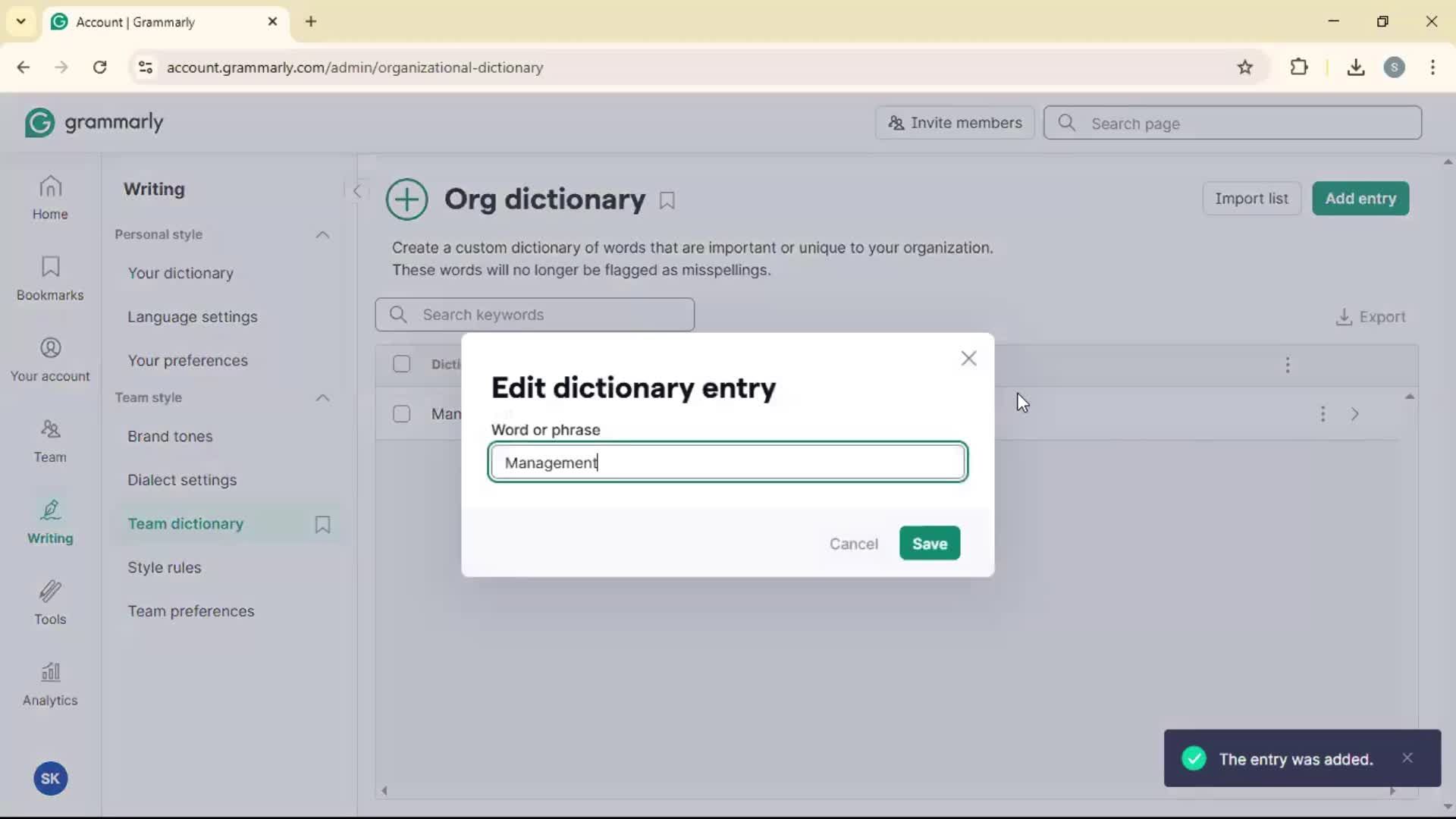This screenshot has width=1456, height=819.
Task: Go to the Tools sidebar section
Action: (50, 602)
